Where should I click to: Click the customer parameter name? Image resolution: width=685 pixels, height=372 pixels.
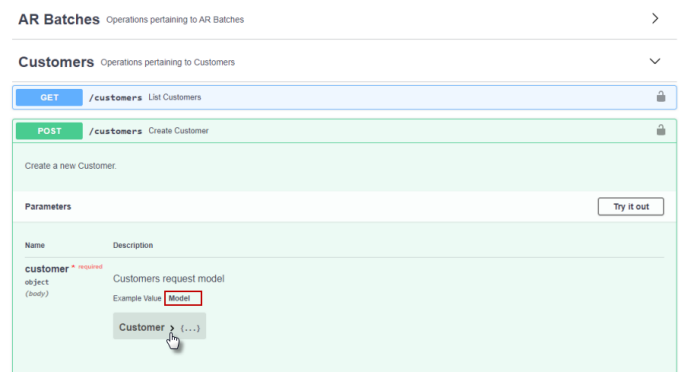point(47,269)
